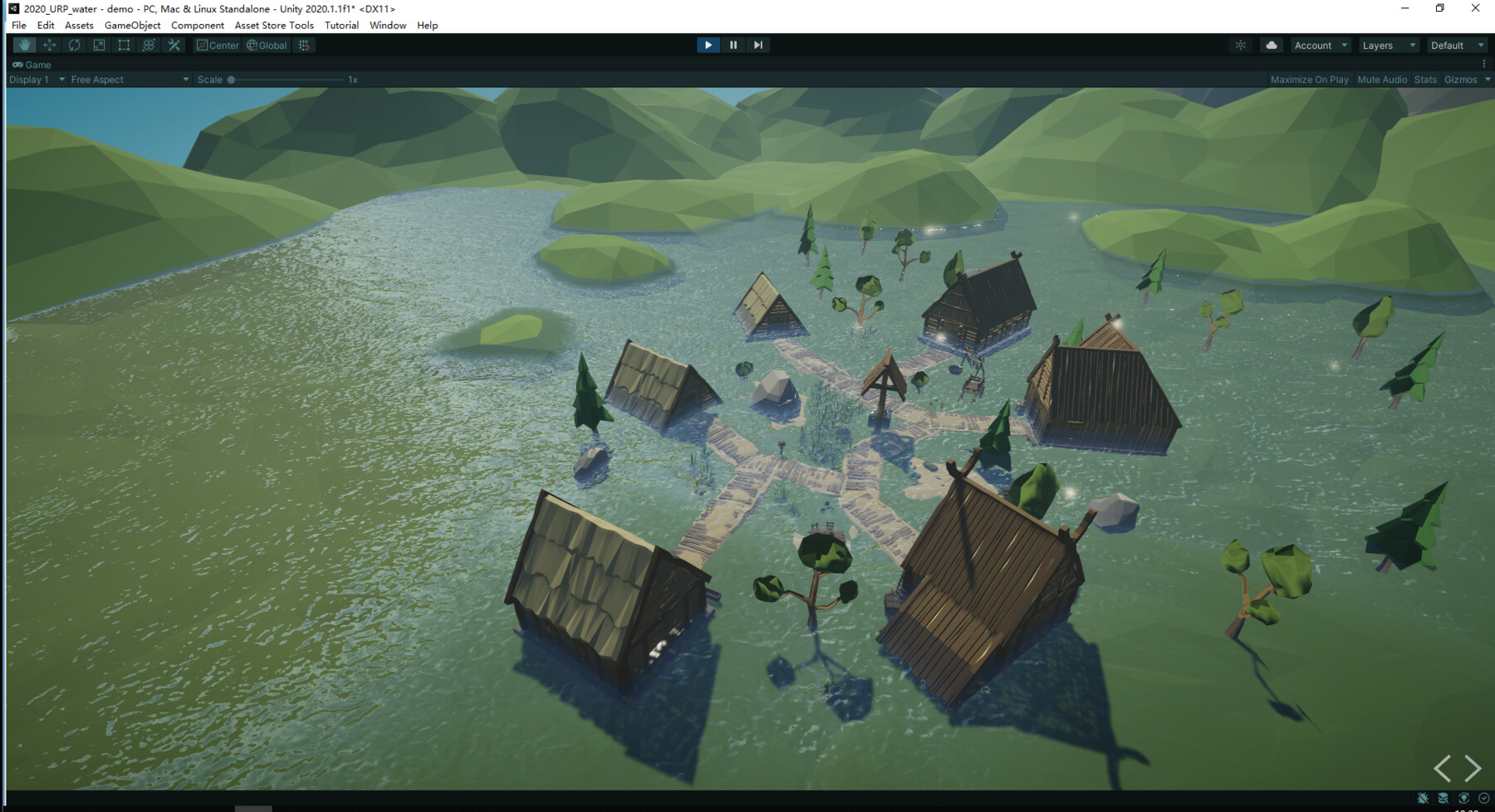Click Mute Audio in the Game view
1495x812 pixels.
point(1381,79)
